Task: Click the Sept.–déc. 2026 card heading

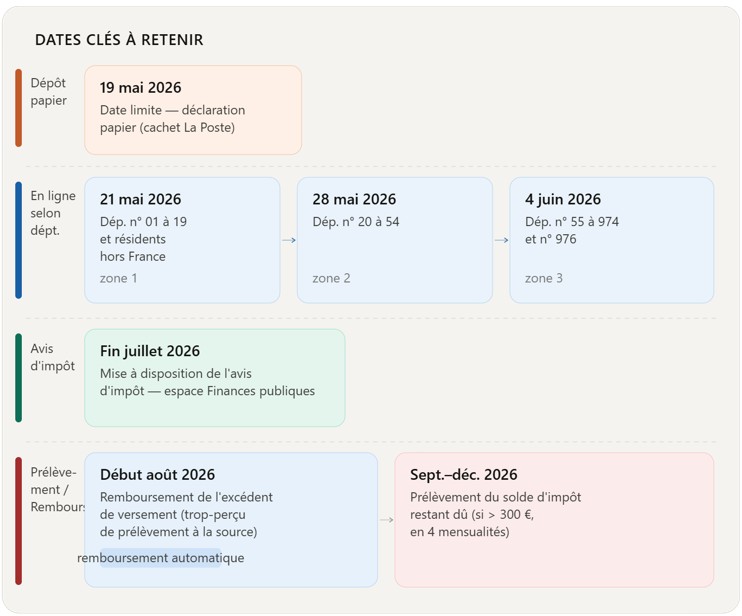Action: click(463, 475)
